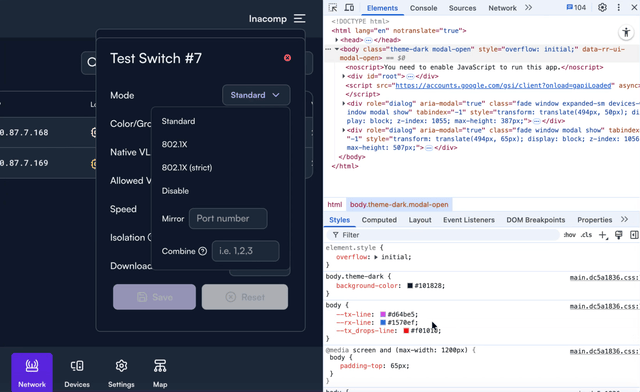Expand the div id root node
640x392 pixels.
343,76
